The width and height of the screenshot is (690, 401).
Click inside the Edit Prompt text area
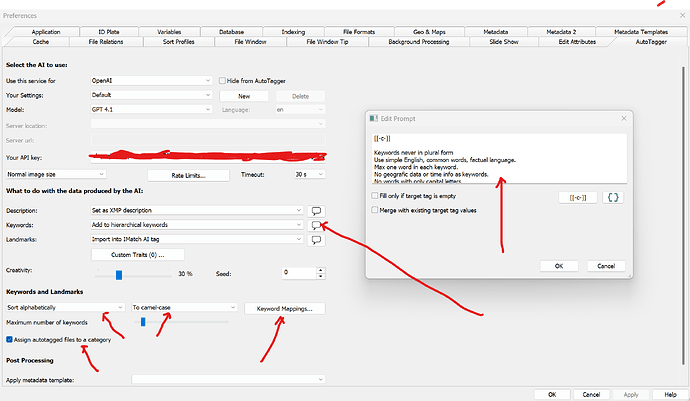[x=499, y=158]
